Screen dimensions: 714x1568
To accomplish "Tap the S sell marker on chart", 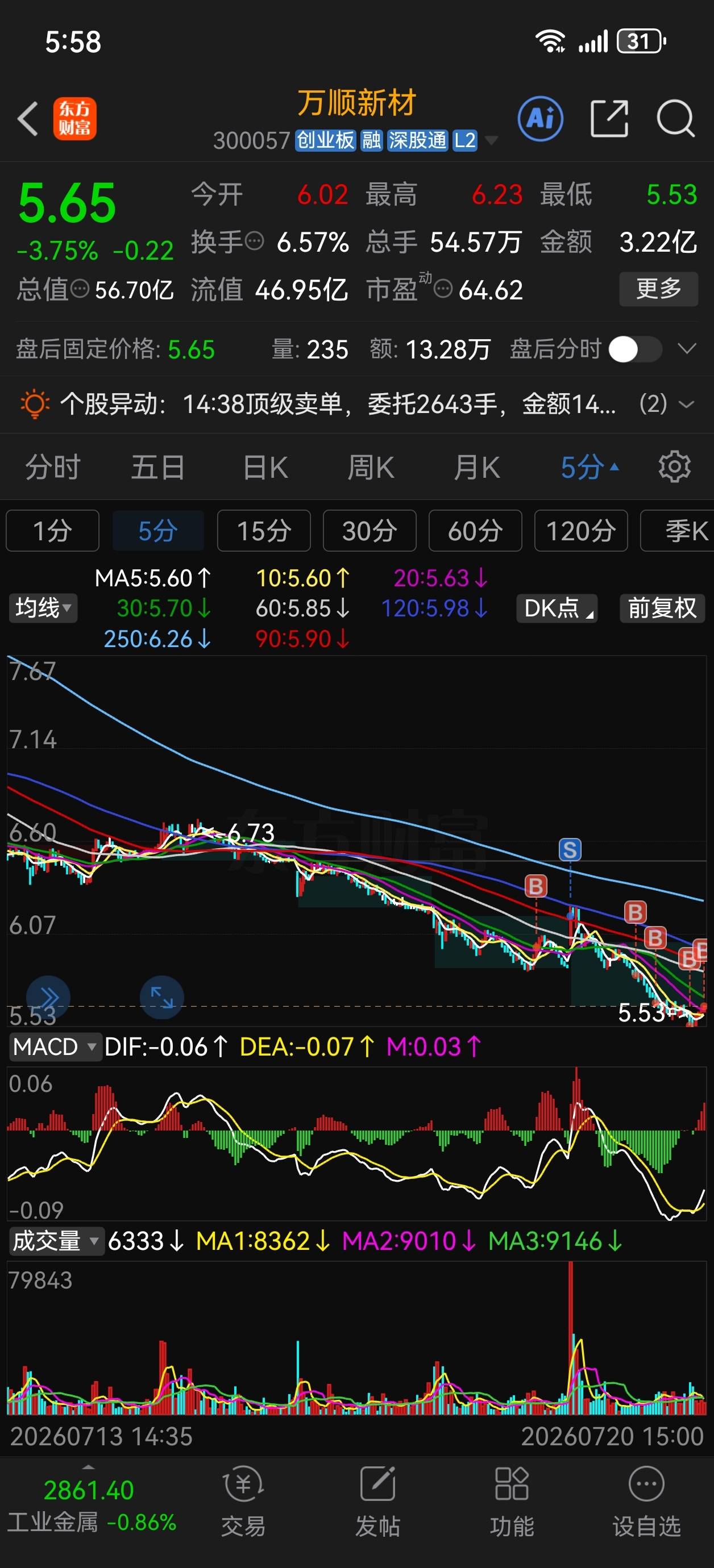I will click(x=570, y=849).
